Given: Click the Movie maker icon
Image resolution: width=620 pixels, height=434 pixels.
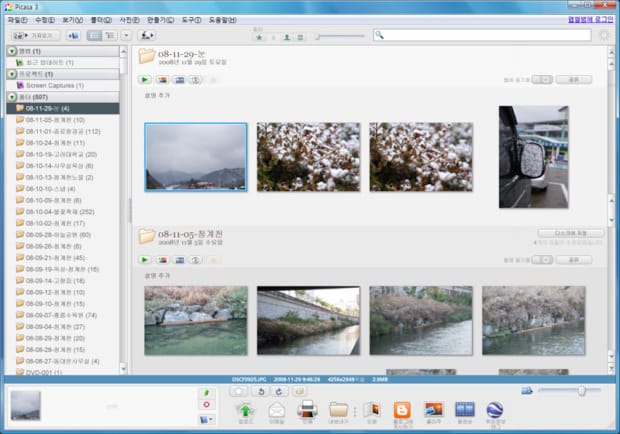Looking at the screenshot, I should (465, 408).
